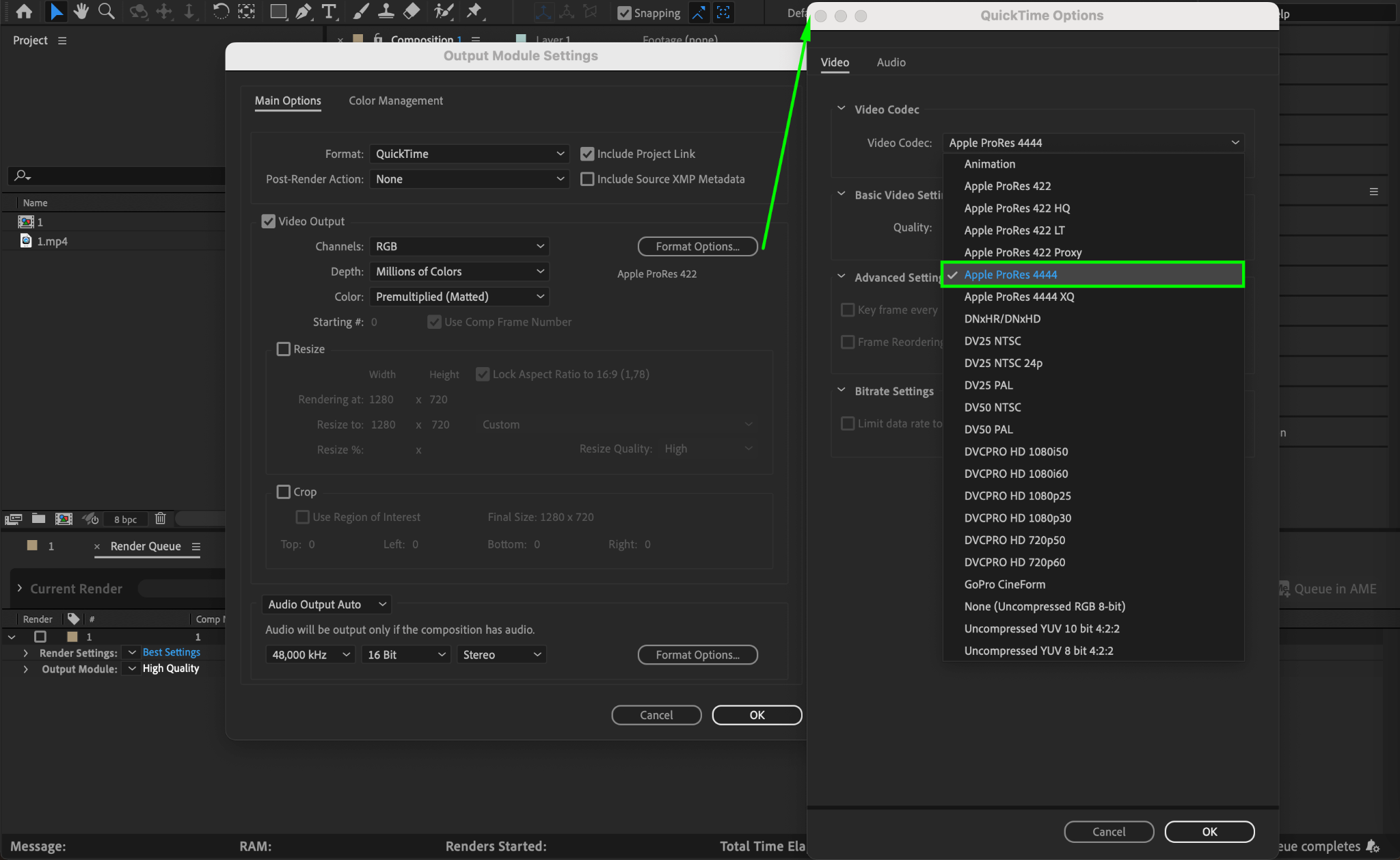Select the Pen tool in the toolbar
The image size is (1400, 860).
pos(304,12)
